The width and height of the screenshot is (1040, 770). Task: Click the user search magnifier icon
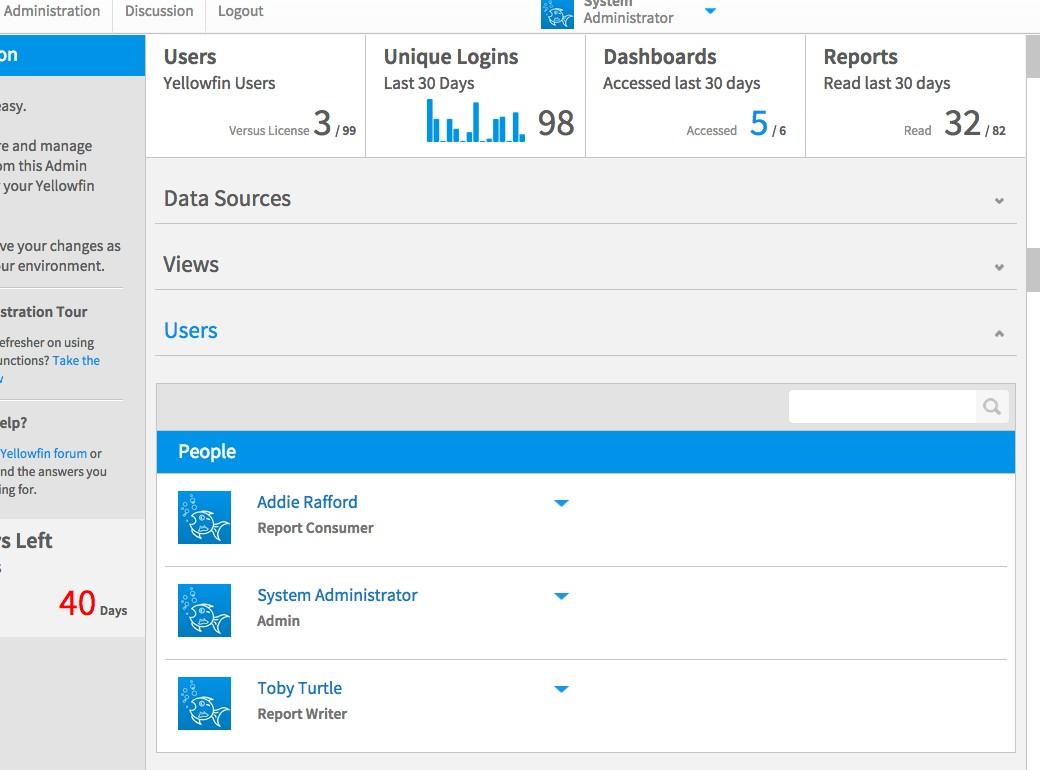[x=992, y=406]
